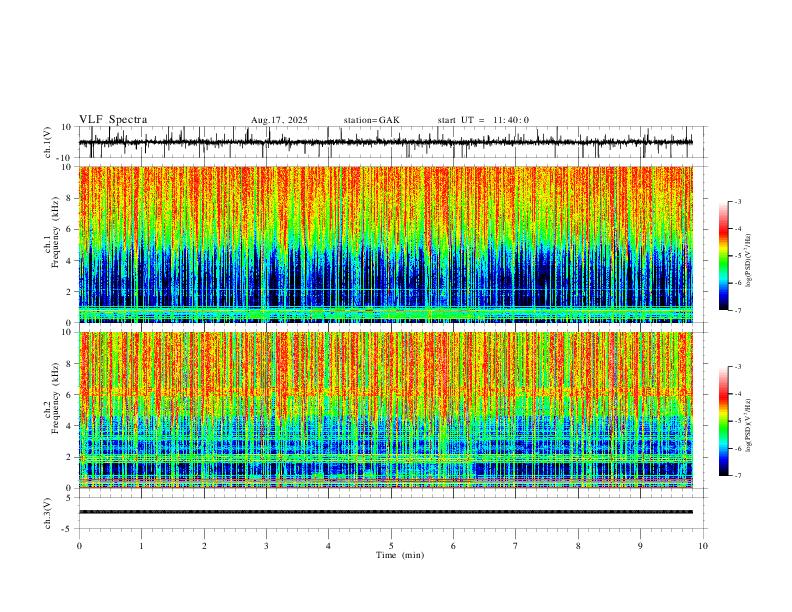Click the 'station=GAK' label
The width and height of the screenshot is (792, 612).
click(371, 120)
